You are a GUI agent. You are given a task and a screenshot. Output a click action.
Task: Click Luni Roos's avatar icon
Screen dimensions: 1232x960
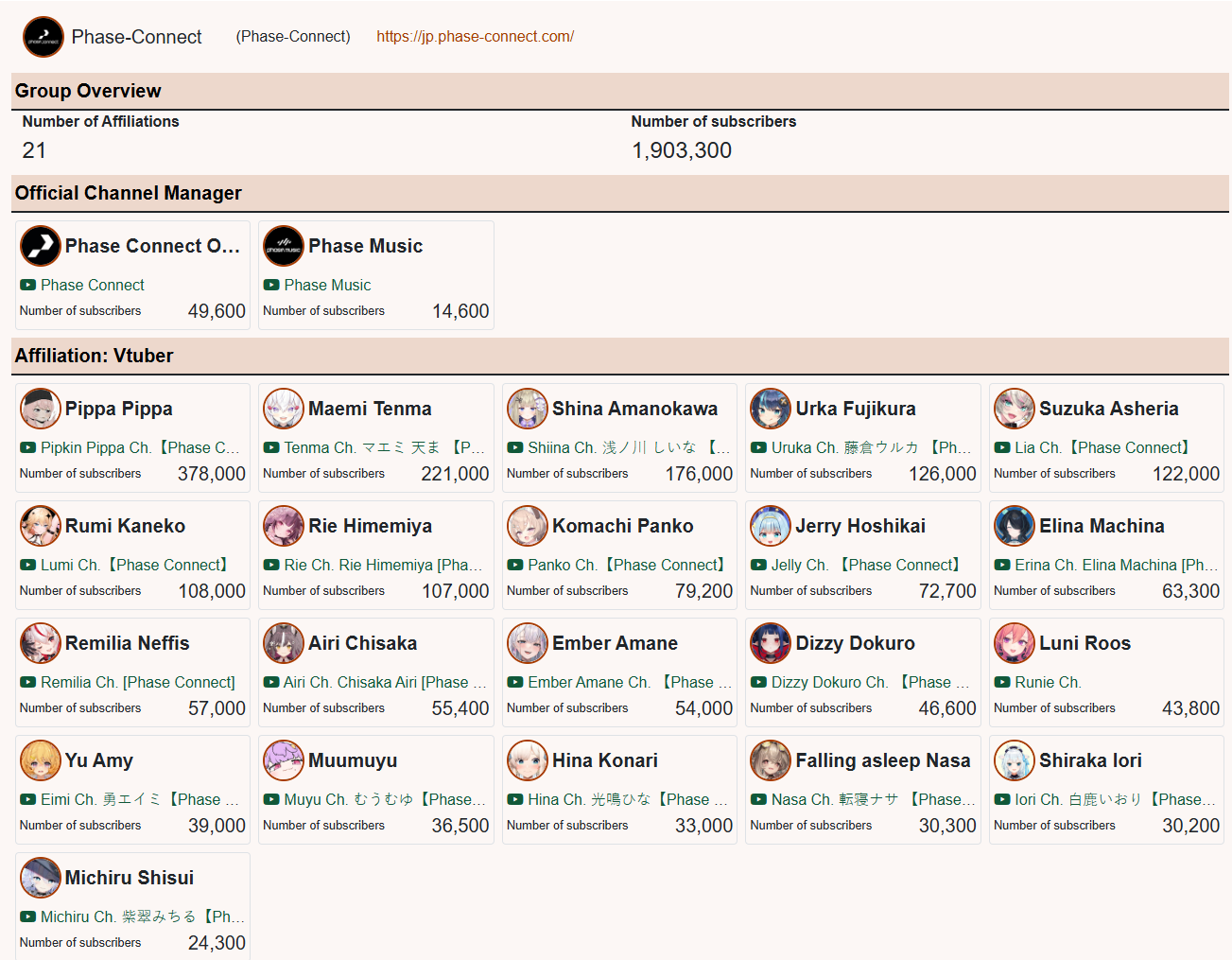(x=1015, y=643)
